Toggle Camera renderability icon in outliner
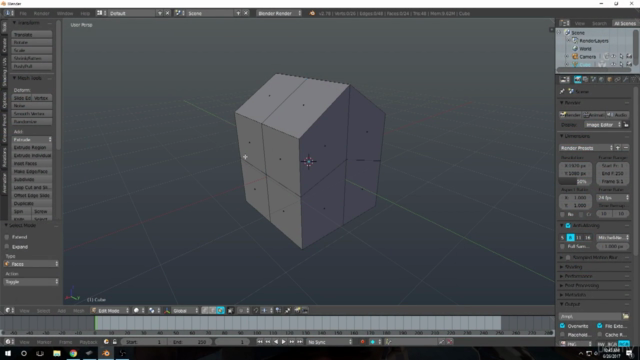Screen dimensions: 640x360 pos(629,57)
